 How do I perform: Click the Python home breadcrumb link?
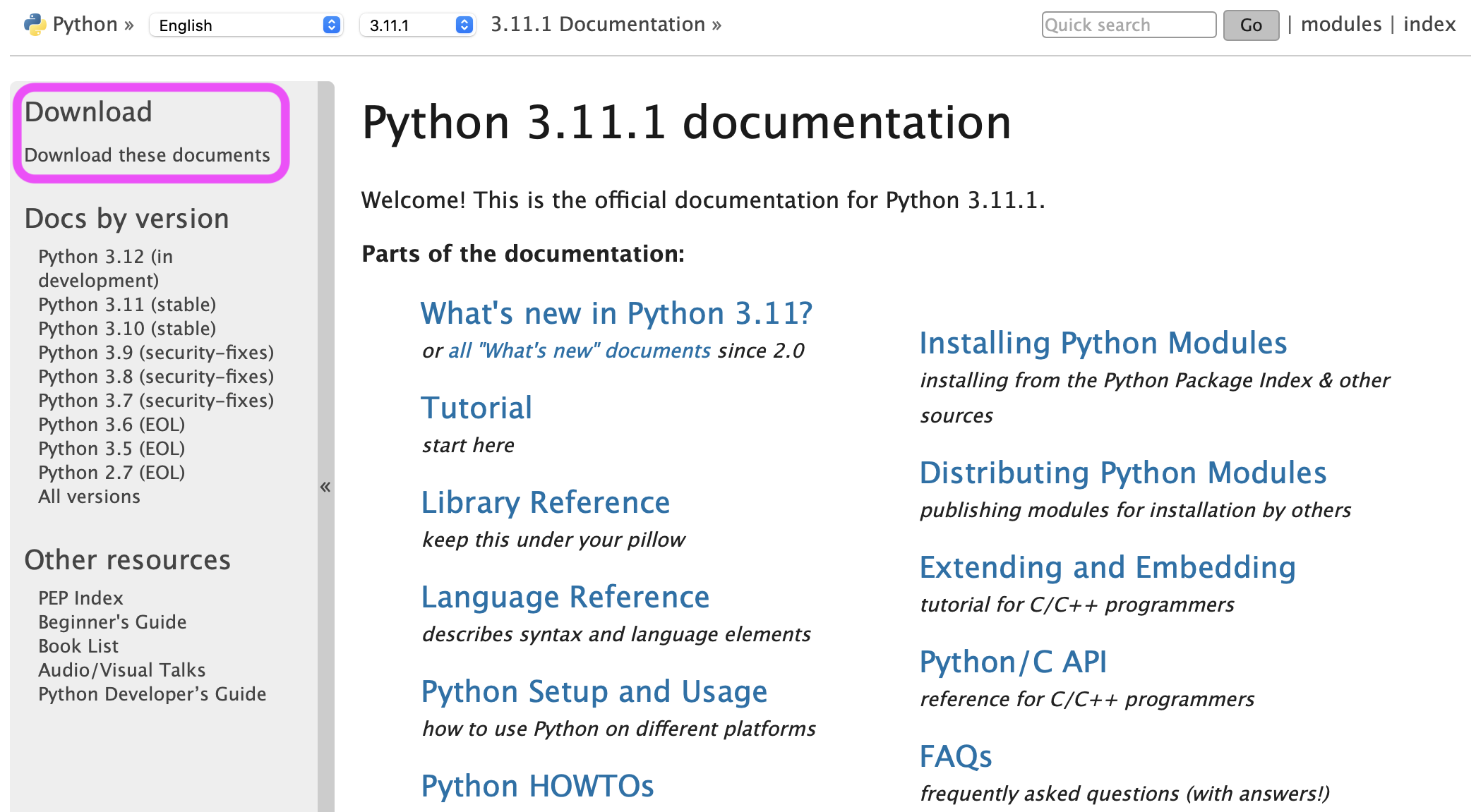click(85, 25)
